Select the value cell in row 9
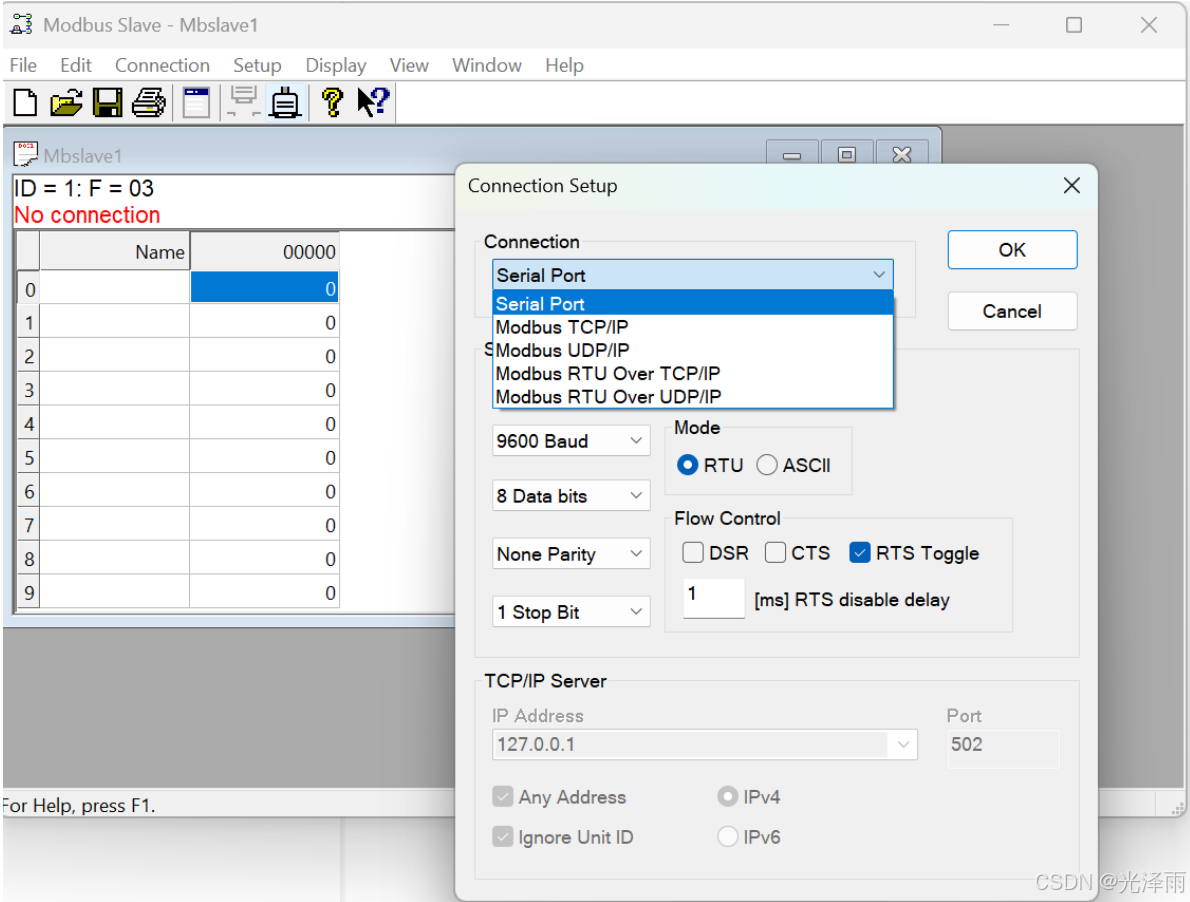This screenshot has height=902, width=1190. point(264,592)
